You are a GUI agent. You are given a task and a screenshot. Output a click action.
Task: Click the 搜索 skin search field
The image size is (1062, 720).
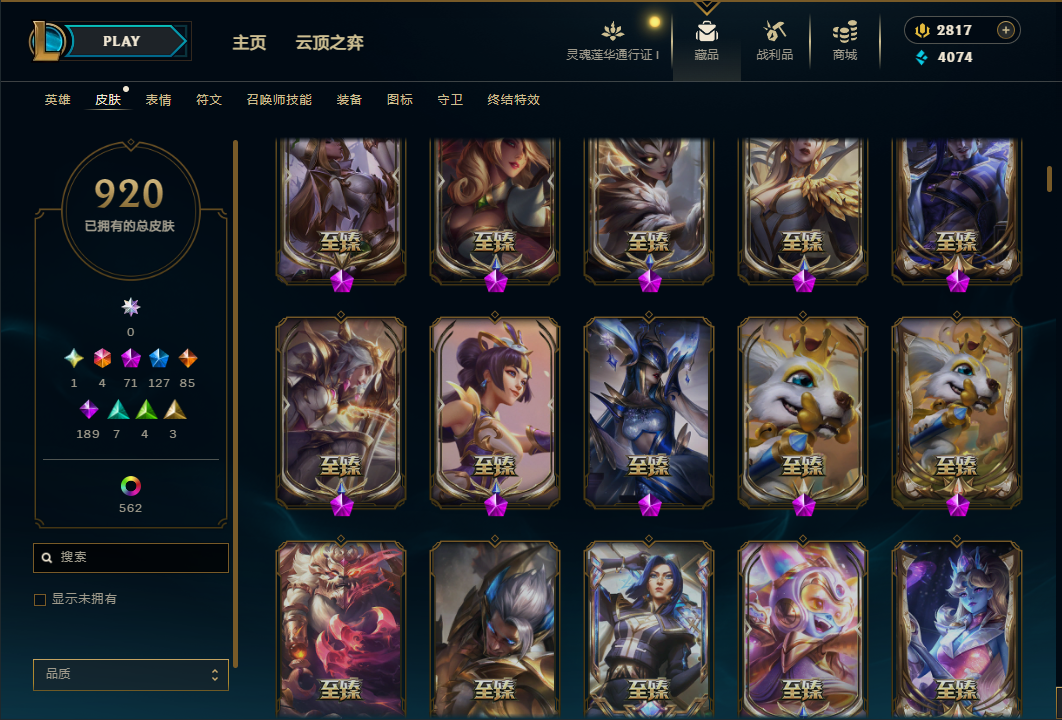pyautogui.click(x=131, y=557)
